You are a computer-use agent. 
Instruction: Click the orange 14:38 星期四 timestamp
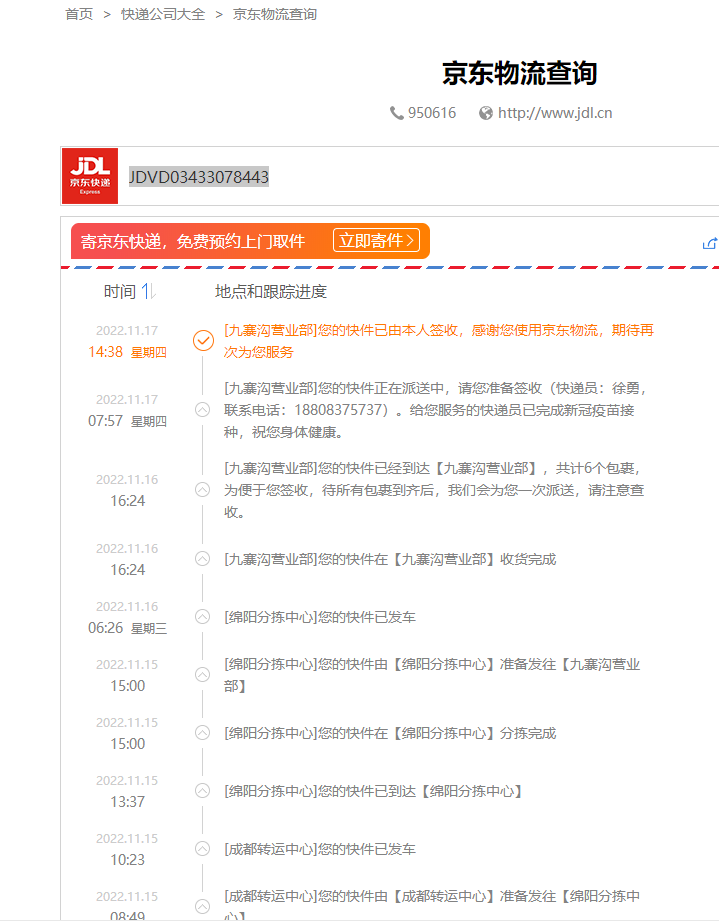(x=127, y=352)
